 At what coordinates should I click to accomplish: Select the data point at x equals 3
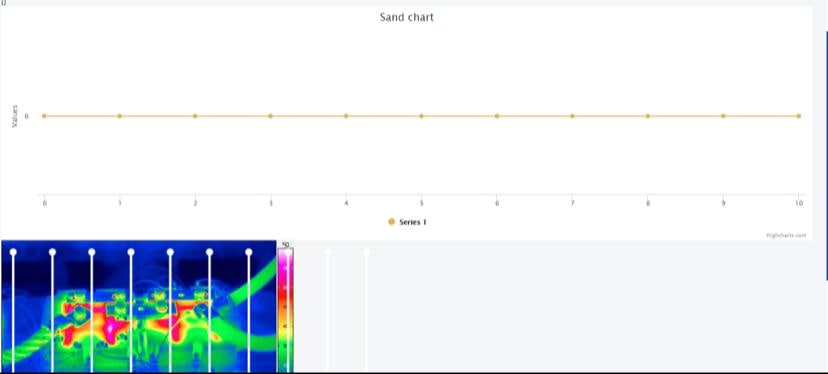click(x=270, y=116)
